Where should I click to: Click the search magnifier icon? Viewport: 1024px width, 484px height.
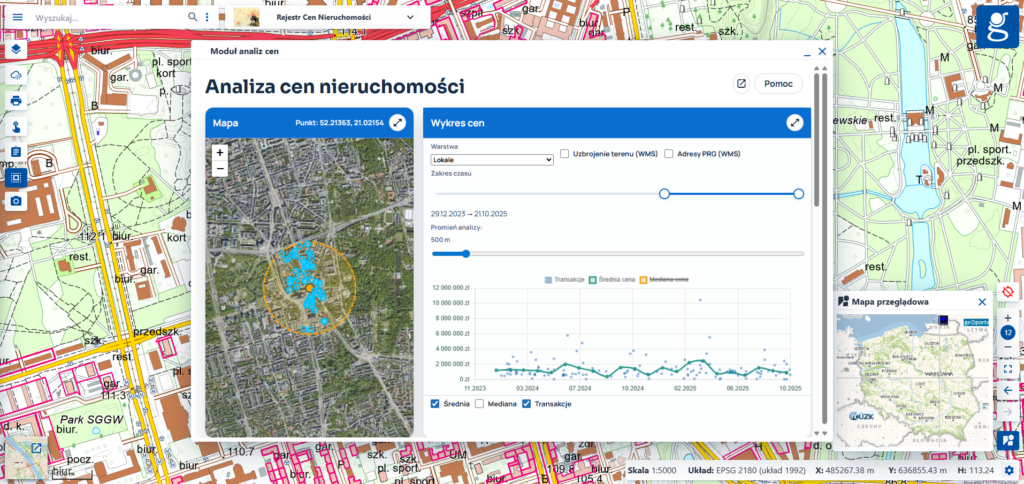(x=193, y=17)
